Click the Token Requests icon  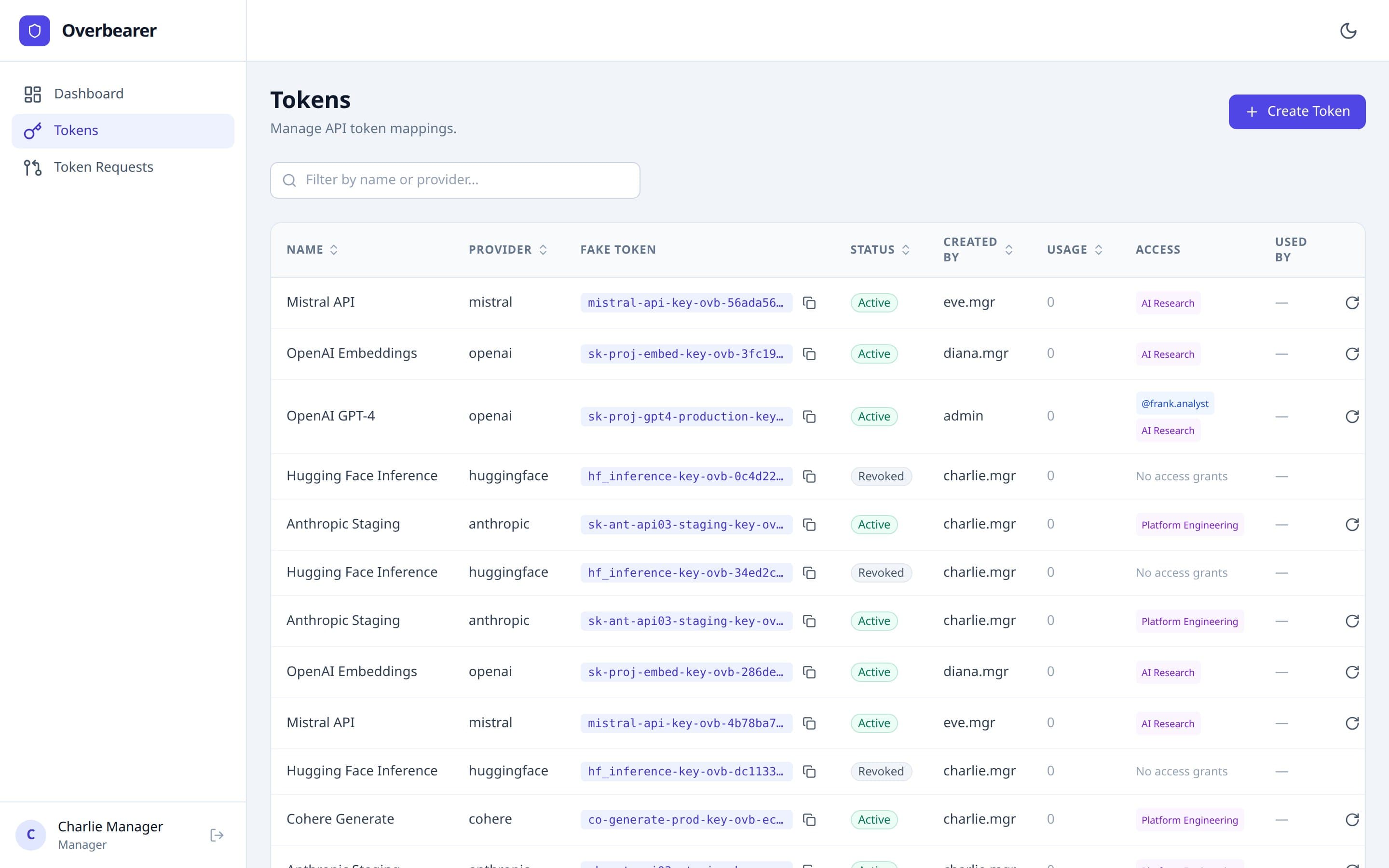click(32, 167)
